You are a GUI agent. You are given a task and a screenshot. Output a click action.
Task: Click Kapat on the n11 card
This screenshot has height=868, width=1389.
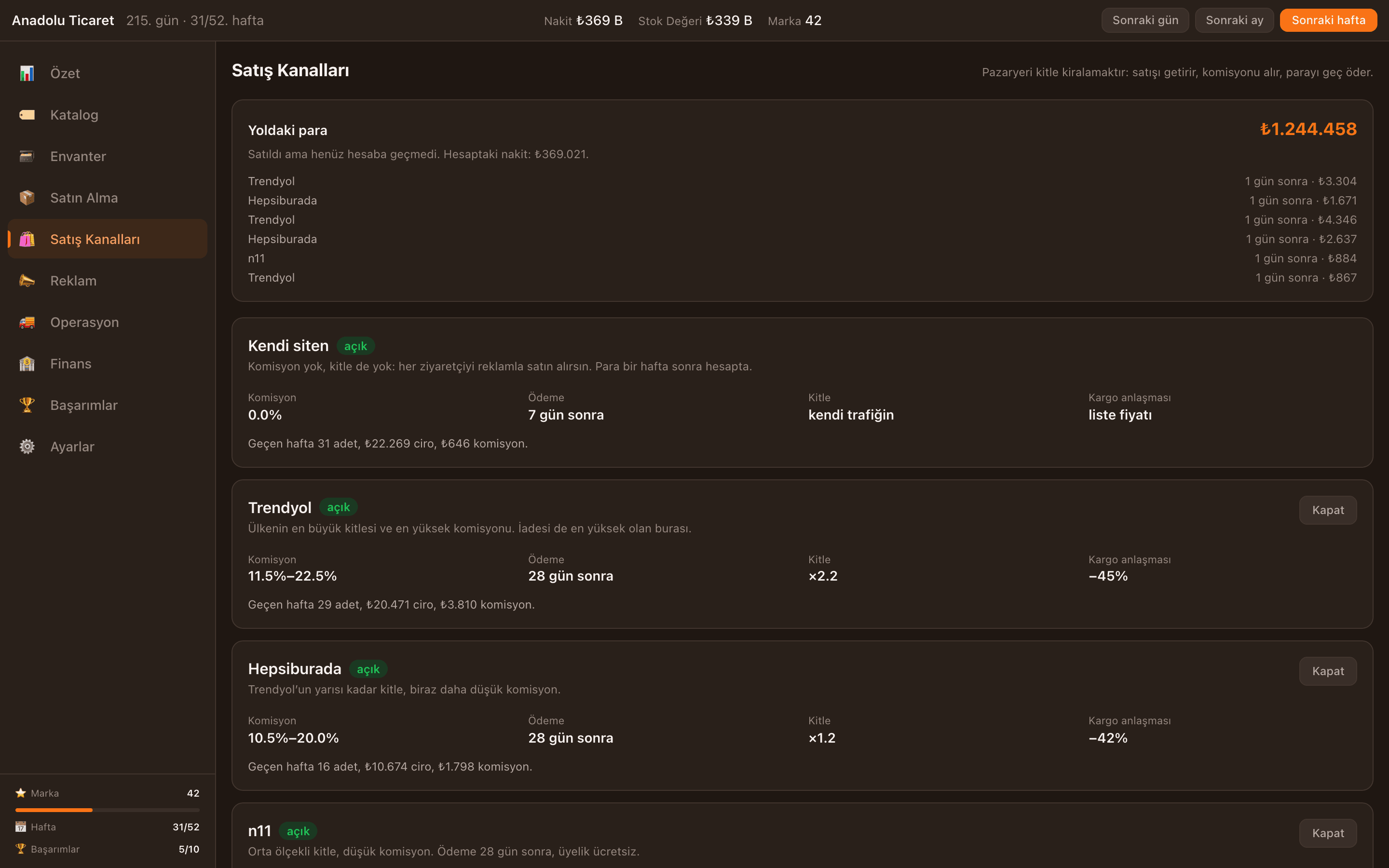(x=1328, y=833)
